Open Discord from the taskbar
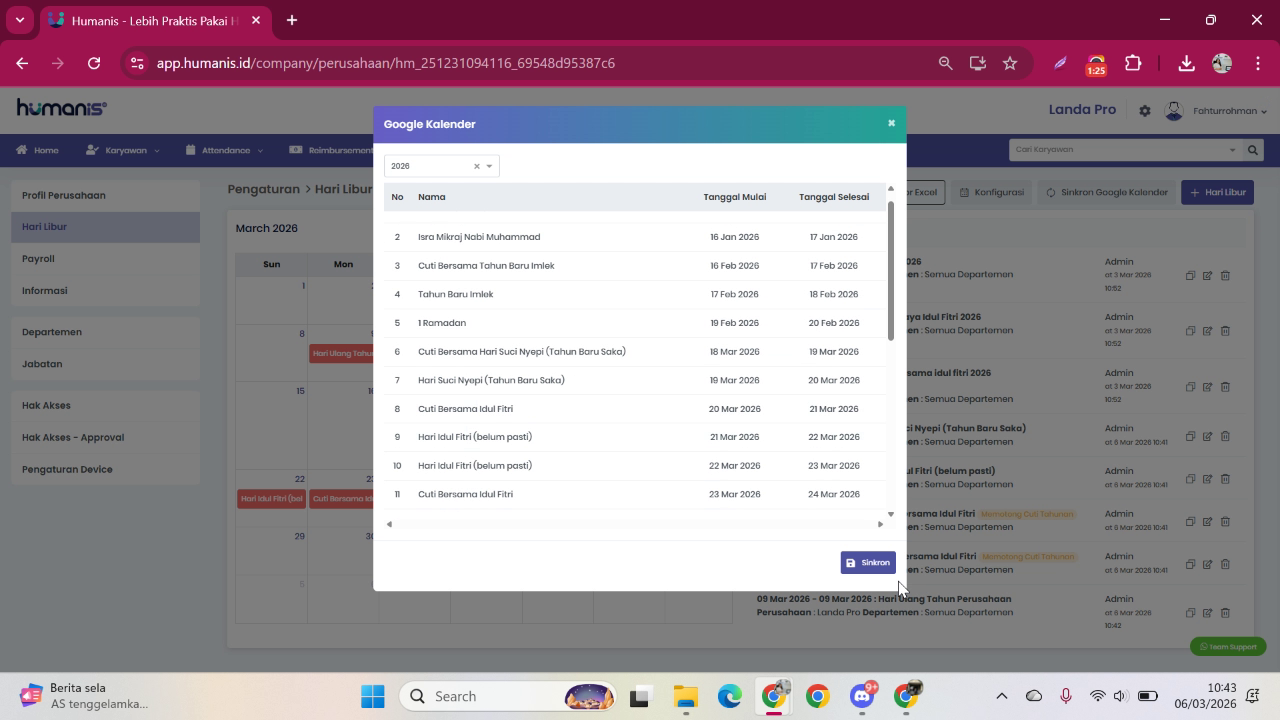The height and width of the screenshot is (720, 1280). pyautogui.click(x=862, y=696)
